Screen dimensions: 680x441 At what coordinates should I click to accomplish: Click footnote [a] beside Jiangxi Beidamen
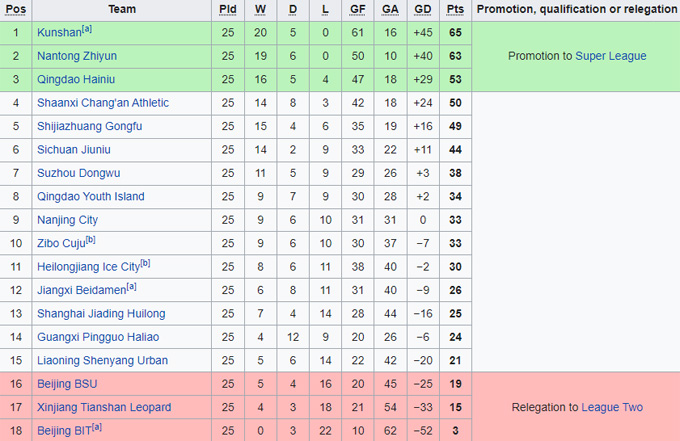(x=132, y=287)
